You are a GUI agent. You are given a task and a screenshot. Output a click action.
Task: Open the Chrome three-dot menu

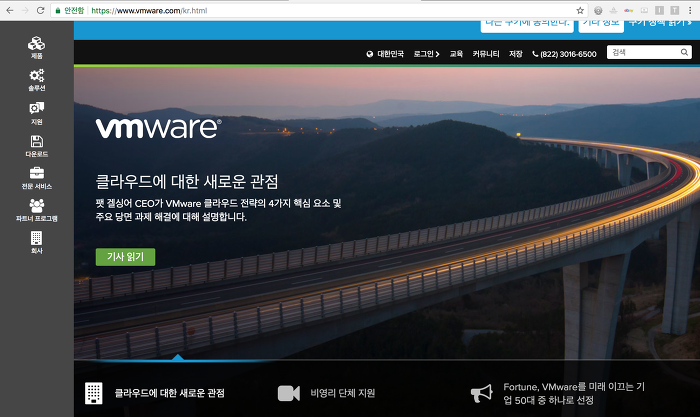tap(690, 10)
